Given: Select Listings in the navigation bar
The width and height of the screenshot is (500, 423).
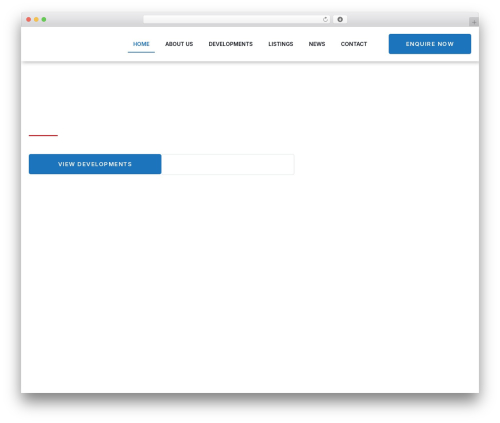Looking at the screenshot, I should pos(281,44).
